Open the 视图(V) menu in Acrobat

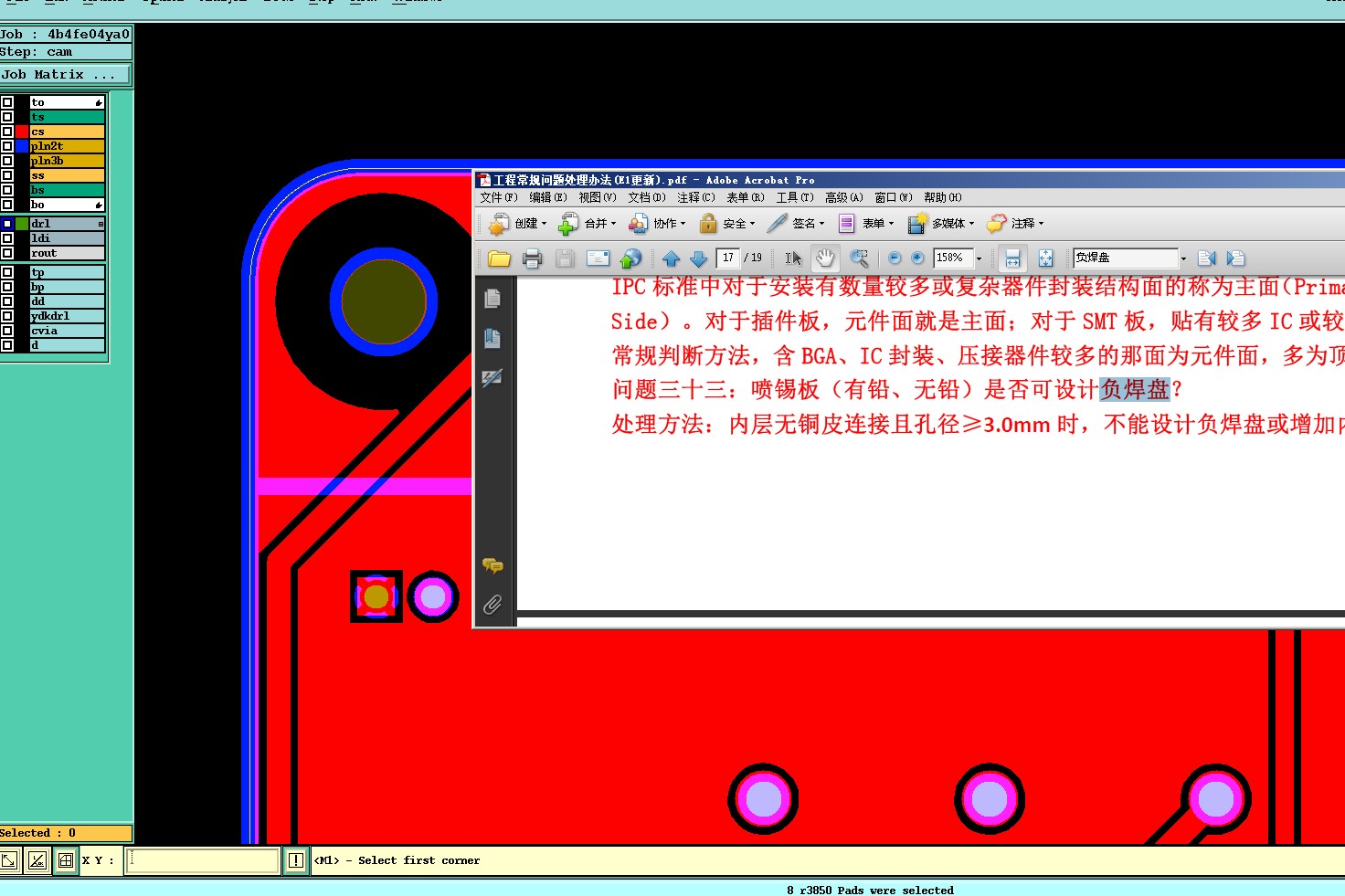pyautogui.click(x=598, y=197)
